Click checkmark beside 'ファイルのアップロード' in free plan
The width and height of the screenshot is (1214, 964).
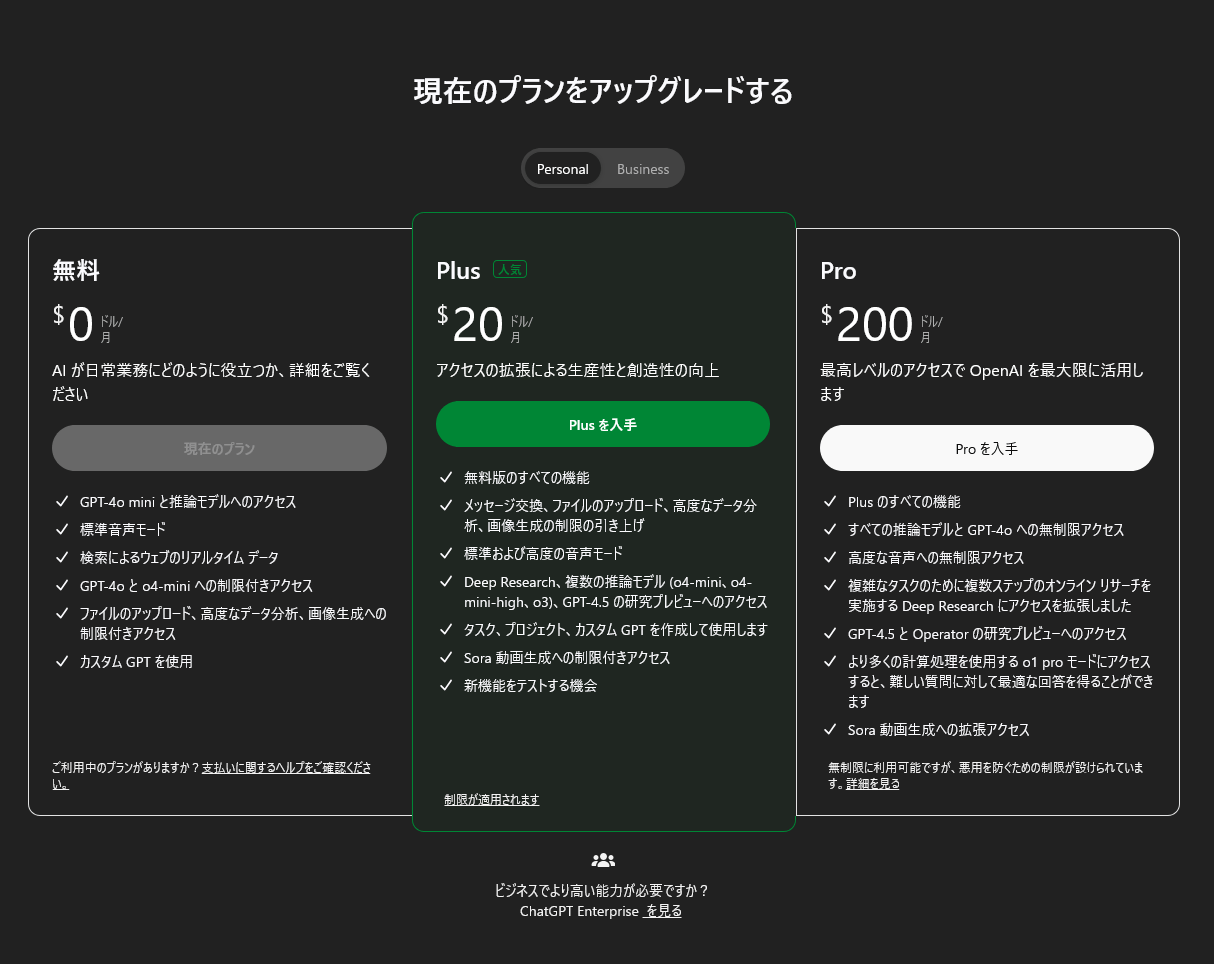pyautogui.click(x=62, y=614)
